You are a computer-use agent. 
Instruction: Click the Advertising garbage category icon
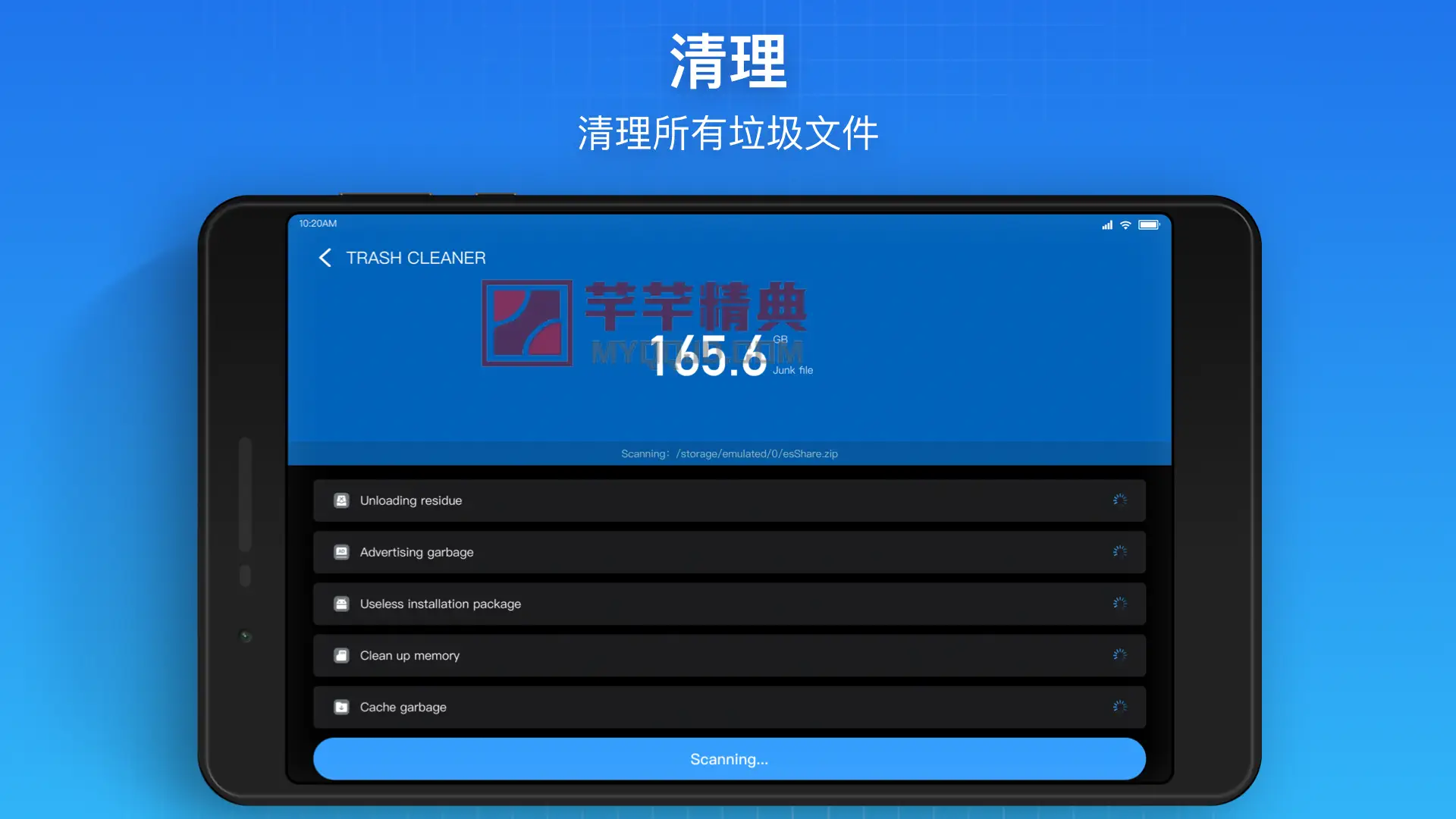click(341, 552)
